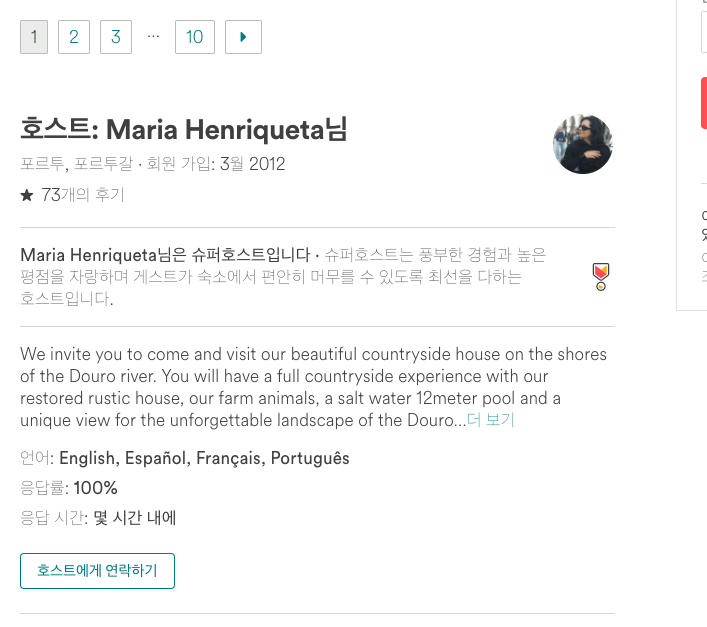The width and height of the screenshot is (707, 627).
Task: Click the Superhost medal badge icon
Action: (600, 276)
